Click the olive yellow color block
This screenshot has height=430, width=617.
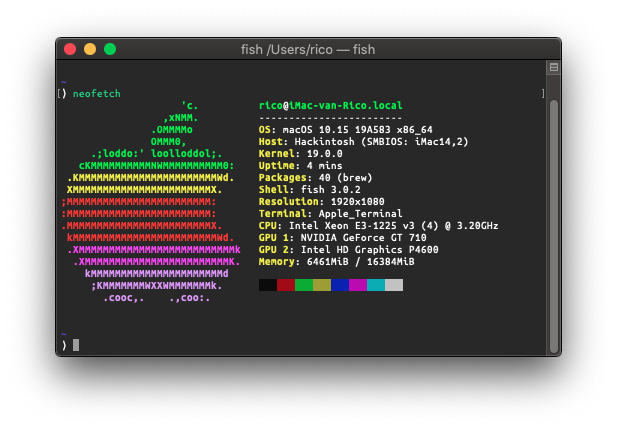pyautogui.click(x=322, y=285)
